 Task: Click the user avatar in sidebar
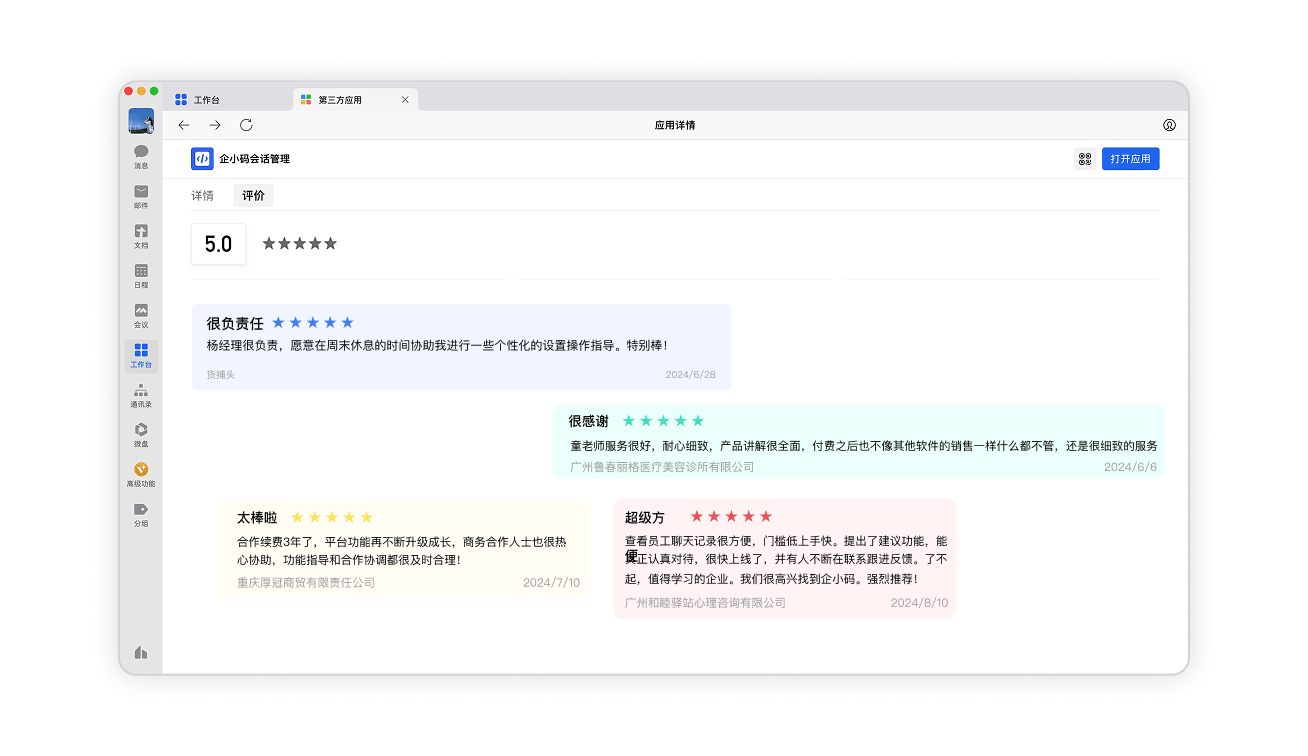(x=141, y=121)
